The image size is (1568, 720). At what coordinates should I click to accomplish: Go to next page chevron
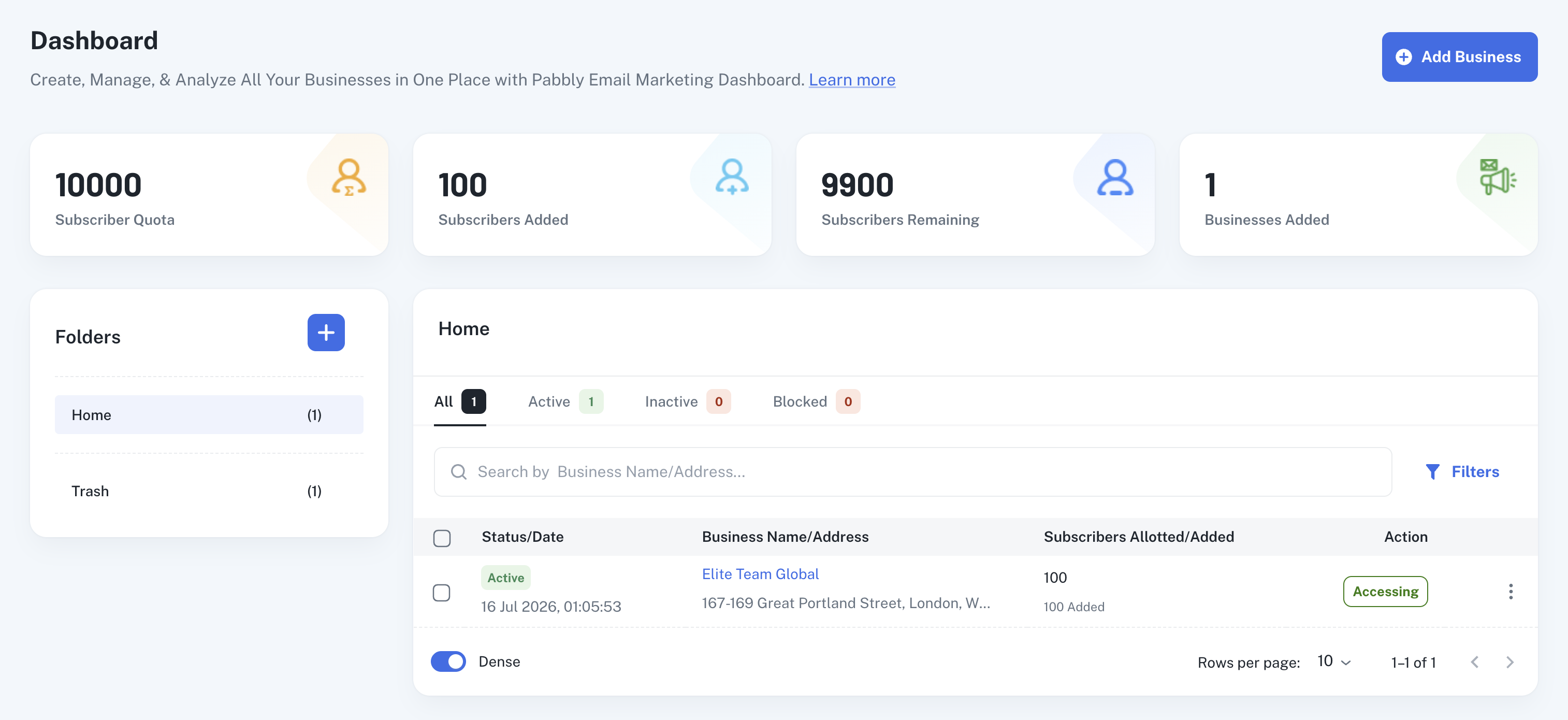(x=1509, y=662)
